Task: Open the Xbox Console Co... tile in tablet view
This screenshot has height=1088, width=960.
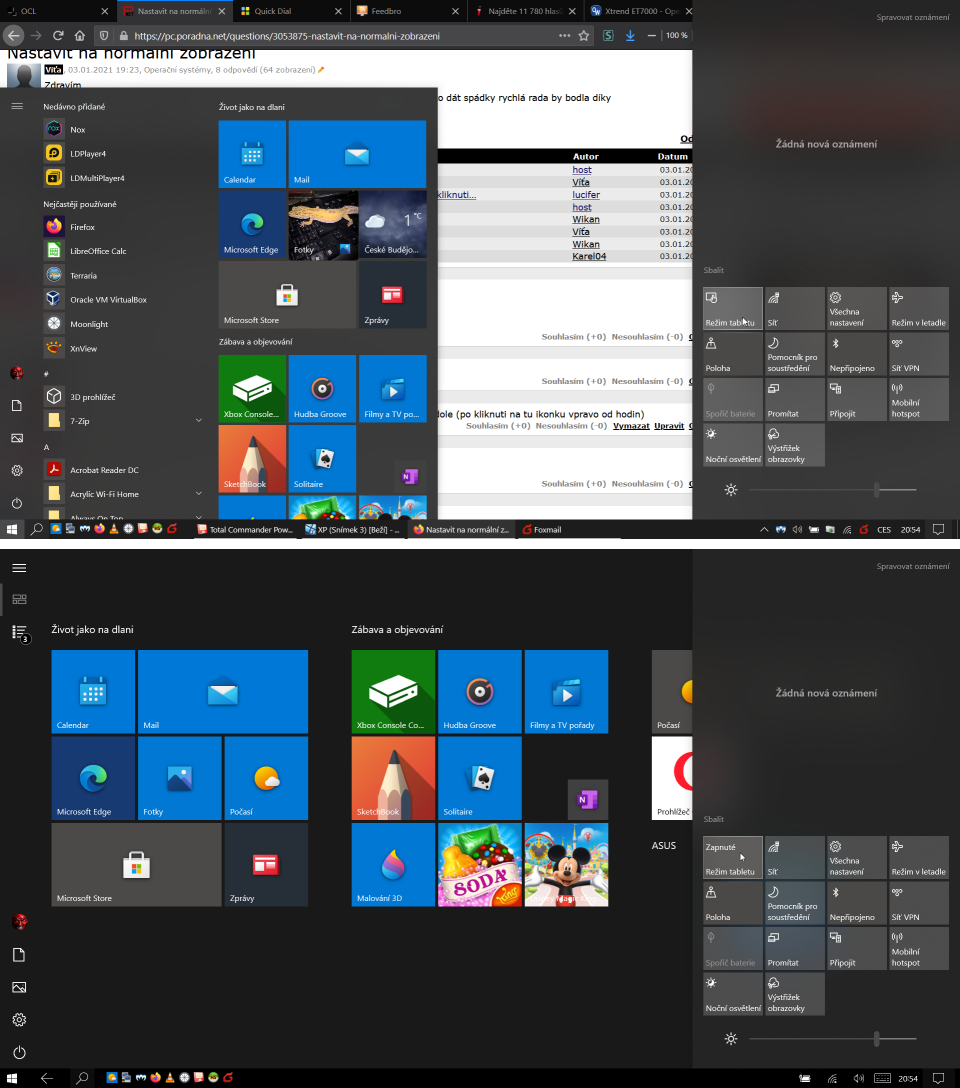Action: pos(393,692)
